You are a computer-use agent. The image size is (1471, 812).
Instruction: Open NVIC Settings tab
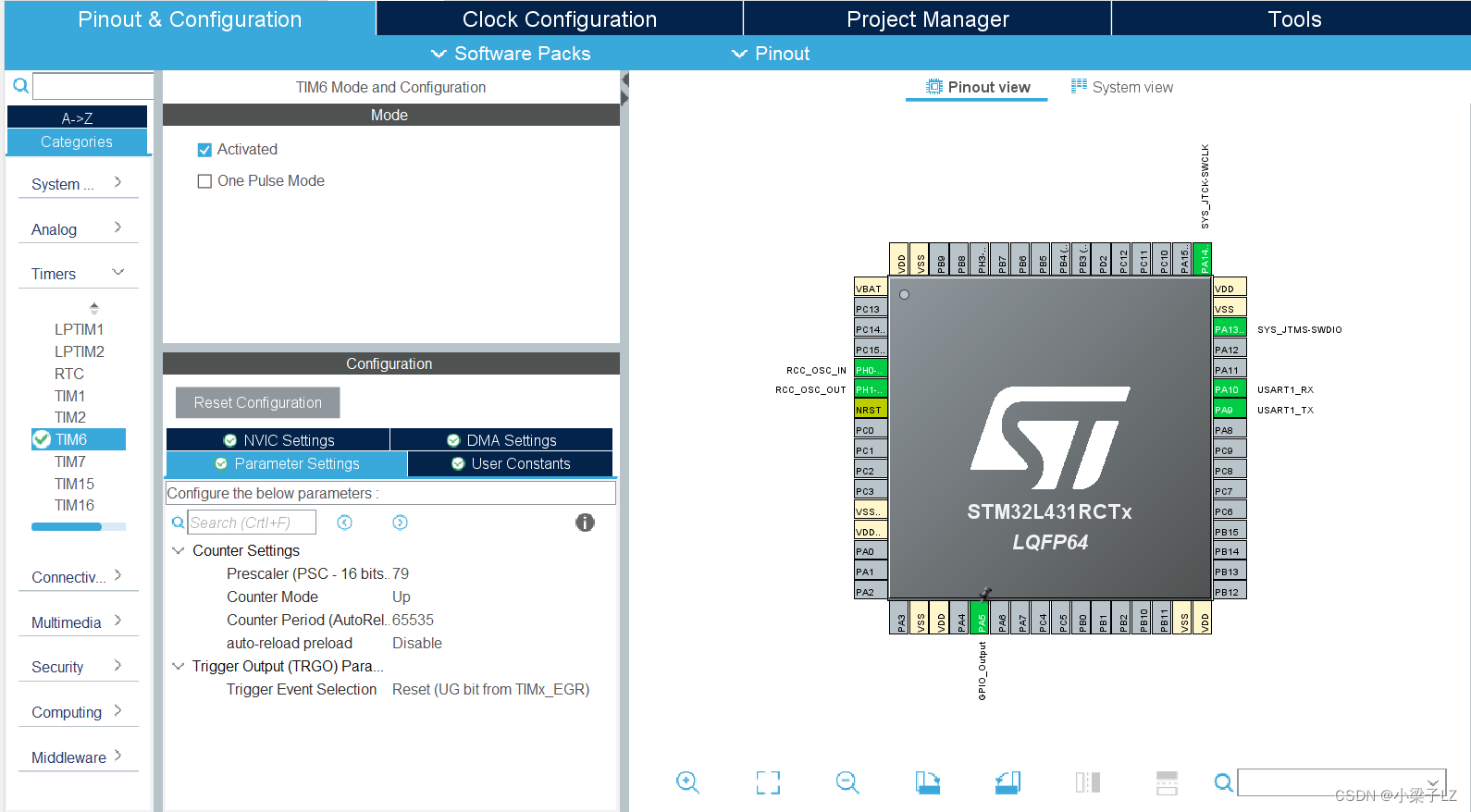278,440
